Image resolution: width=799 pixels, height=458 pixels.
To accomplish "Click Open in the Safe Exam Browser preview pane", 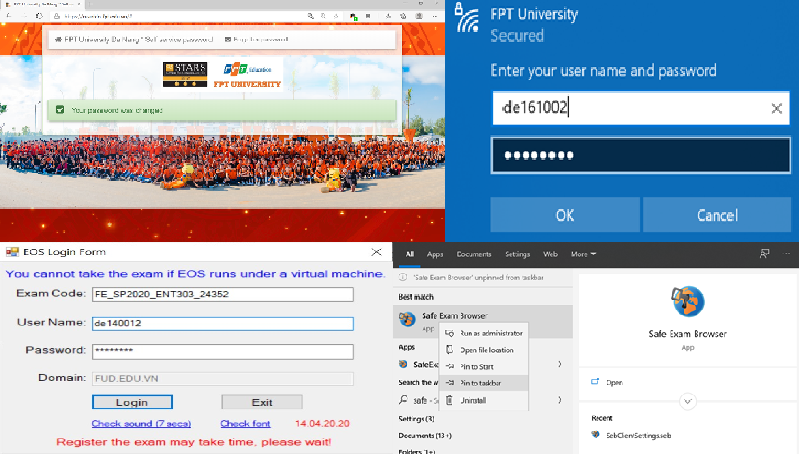I will coord(606,382).
